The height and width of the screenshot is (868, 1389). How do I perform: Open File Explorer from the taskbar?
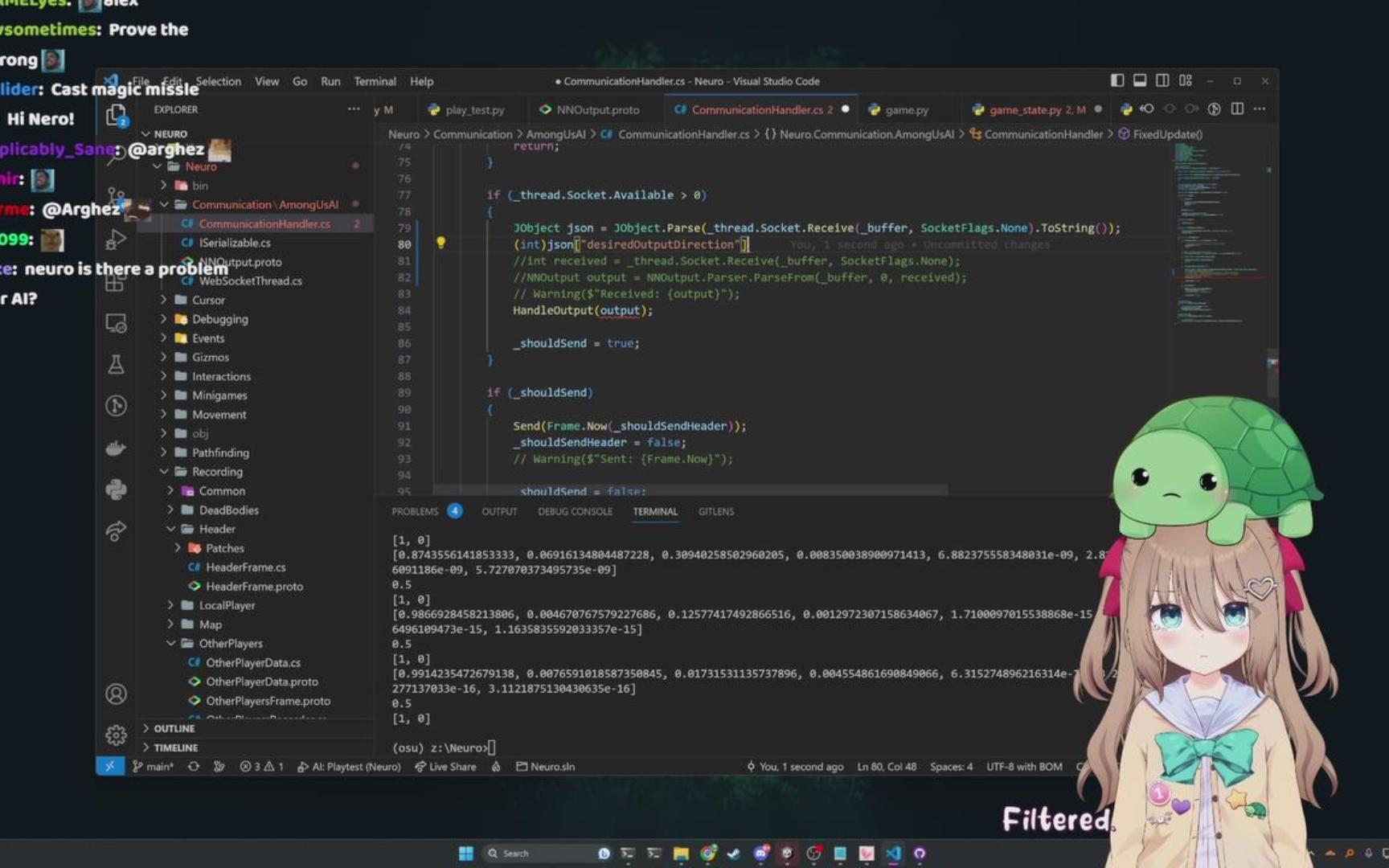pos(681,853)
